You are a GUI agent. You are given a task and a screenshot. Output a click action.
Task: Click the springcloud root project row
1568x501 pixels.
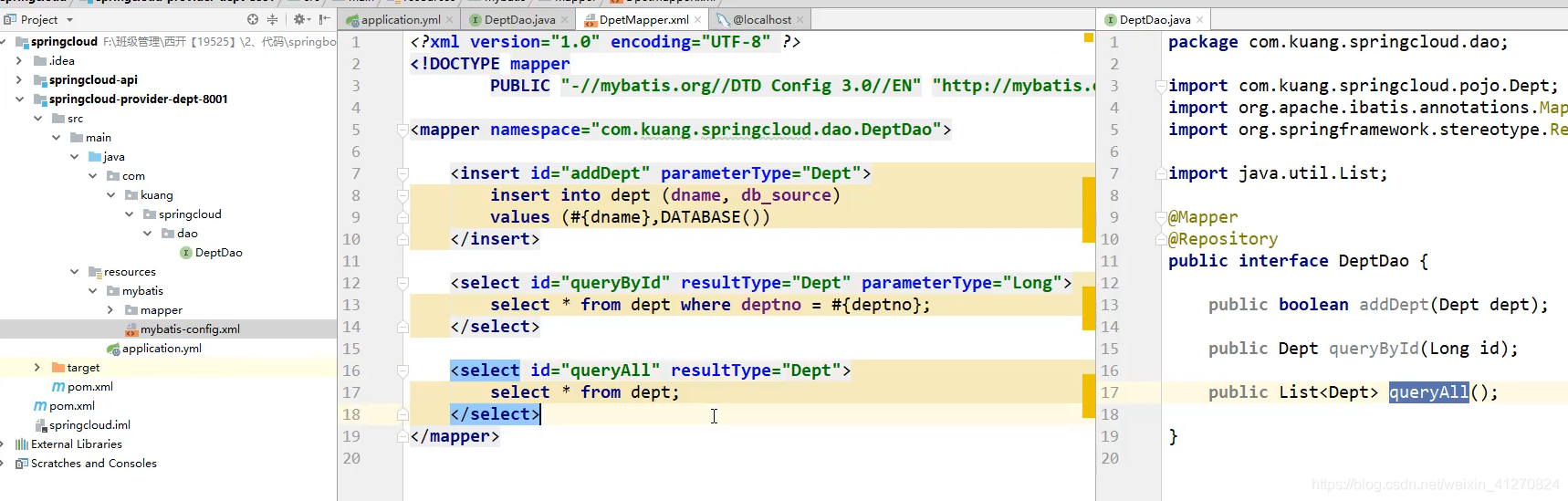168,42
